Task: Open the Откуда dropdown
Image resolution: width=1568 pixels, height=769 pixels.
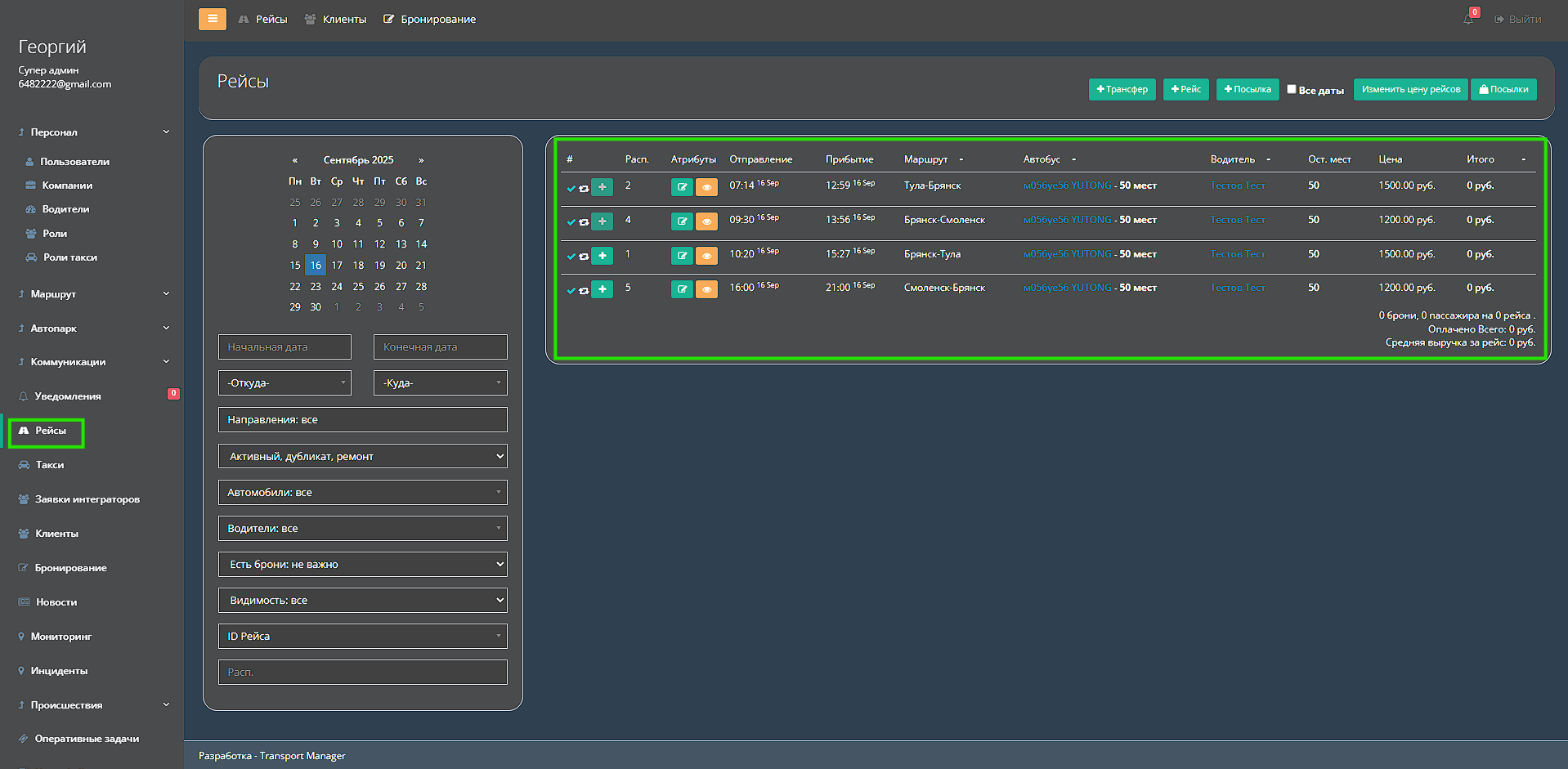Action: [284, 383]
